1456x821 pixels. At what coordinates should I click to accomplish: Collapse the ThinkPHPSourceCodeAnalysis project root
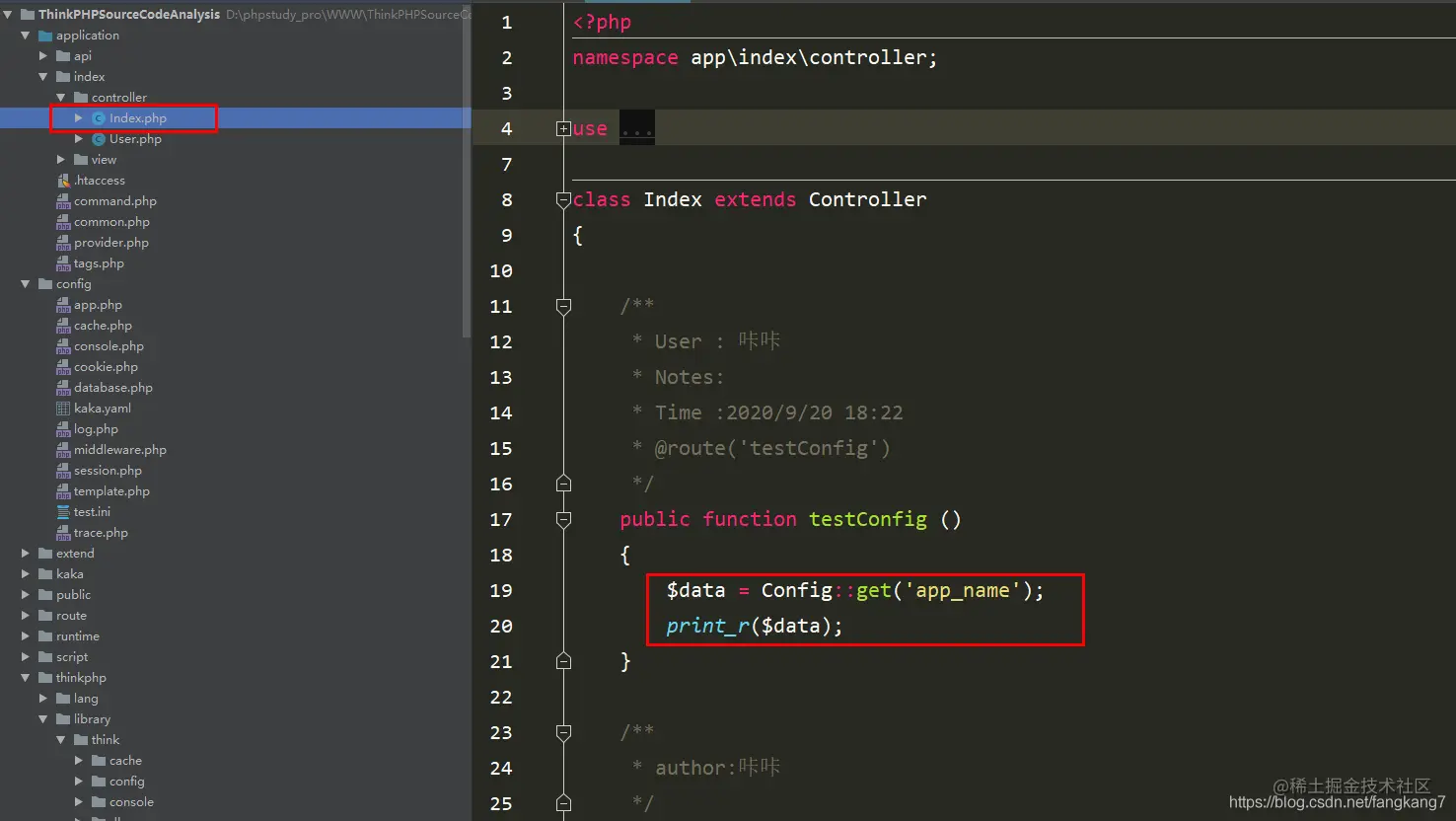click(x=8, y=14)
